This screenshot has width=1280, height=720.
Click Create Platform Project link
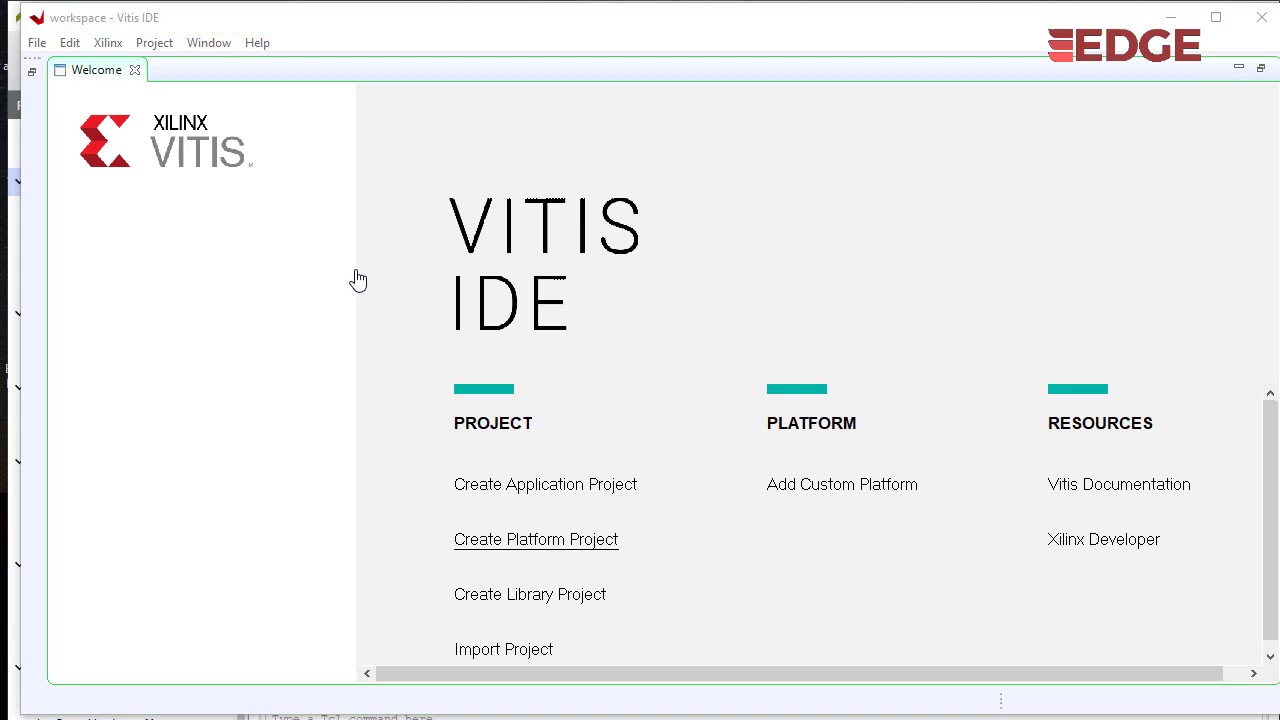(536, 539)
